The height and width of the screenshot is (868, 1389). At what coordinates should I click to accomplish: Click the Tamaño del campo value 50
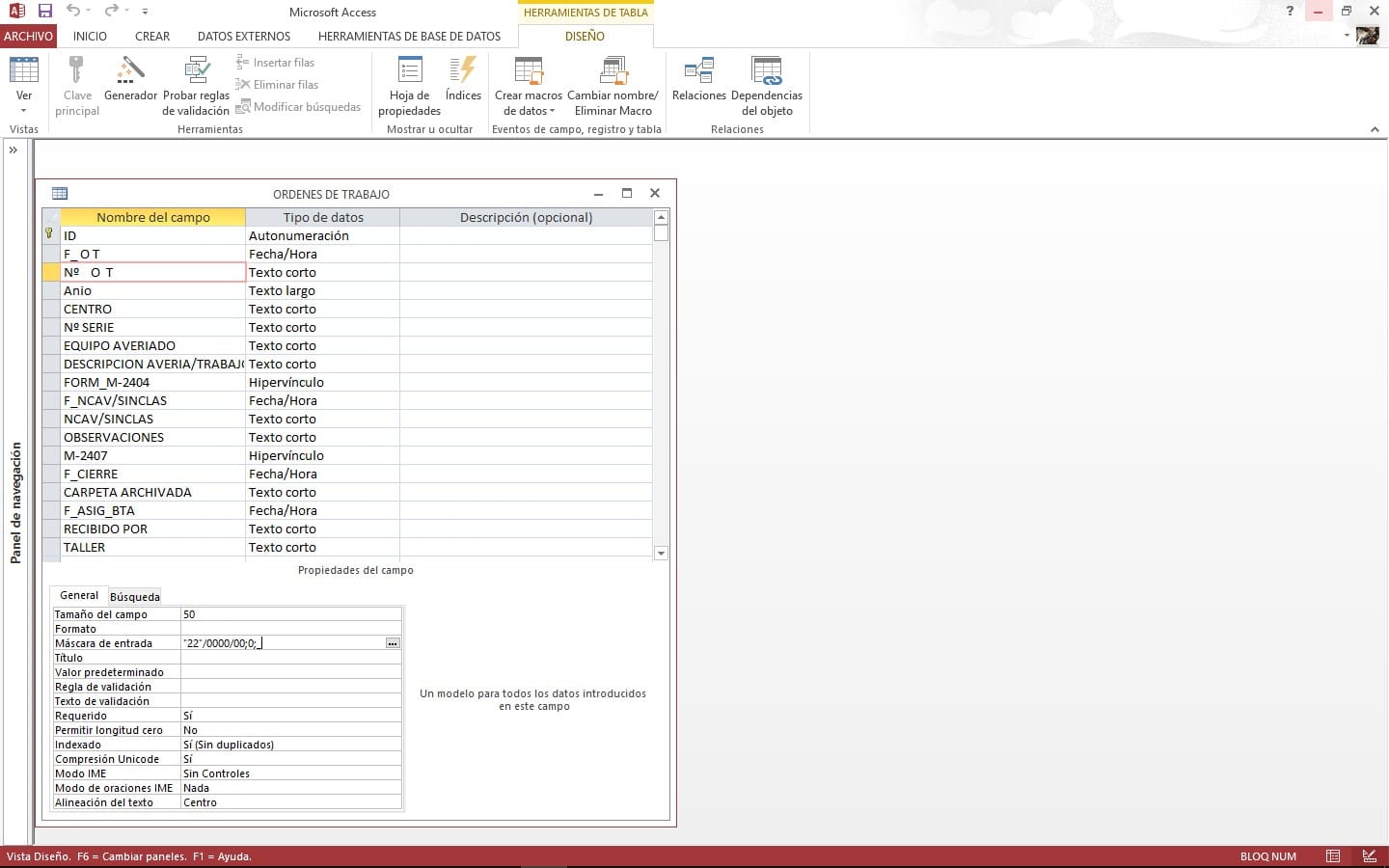290,614
